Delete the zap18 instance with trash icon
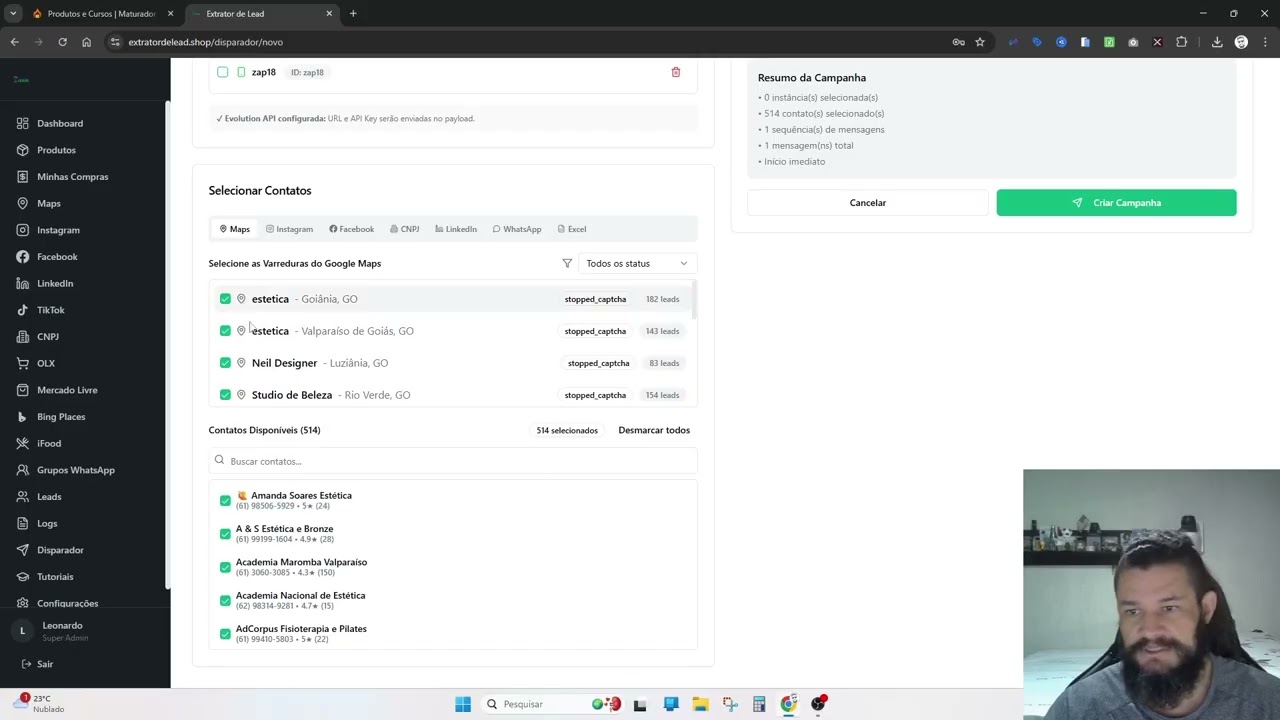The width and height of the screenshot is (1280, 720). point(676,72)
